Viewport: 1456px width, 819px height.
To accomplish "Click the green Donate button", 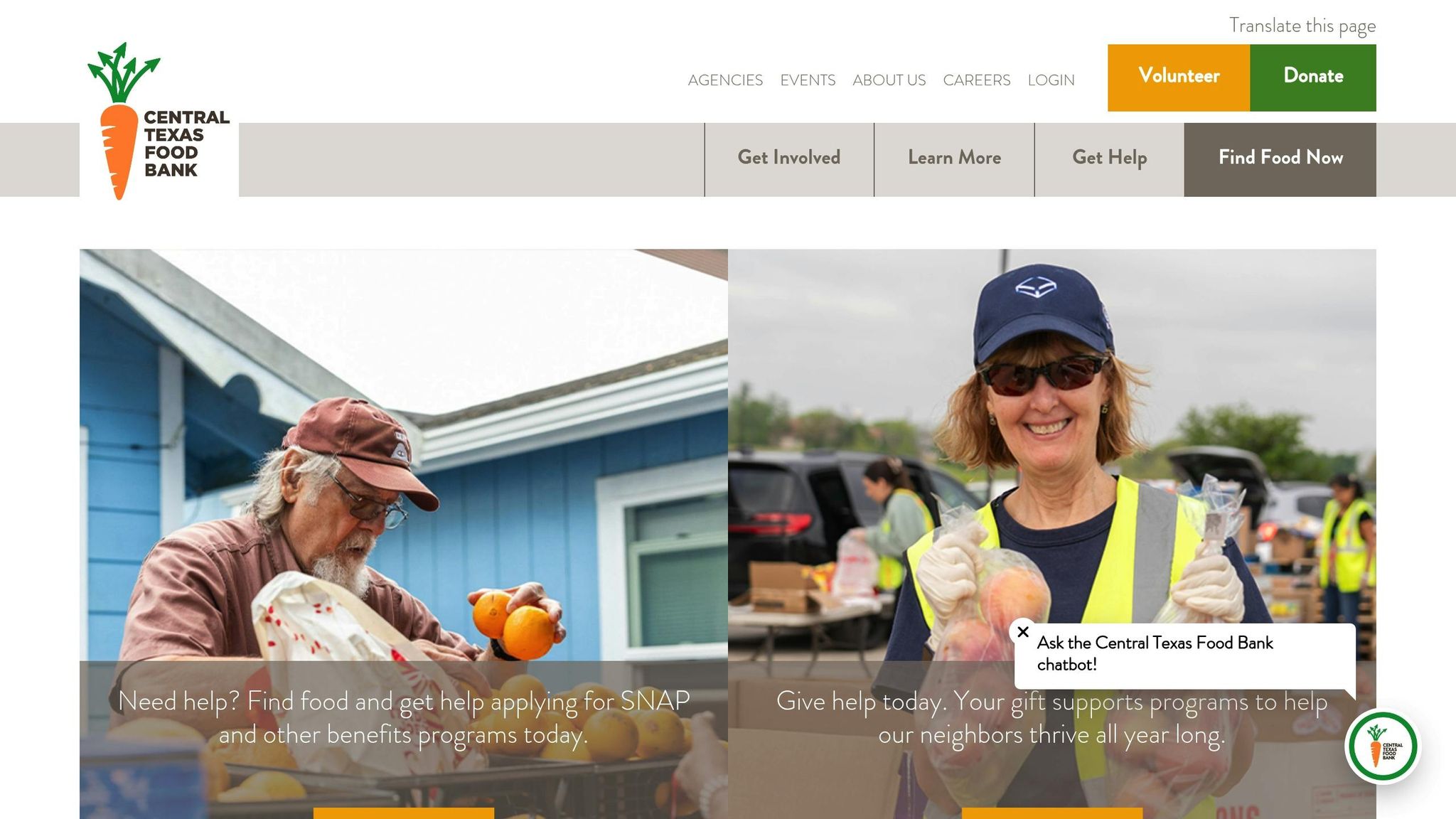I will [1313, 77].
